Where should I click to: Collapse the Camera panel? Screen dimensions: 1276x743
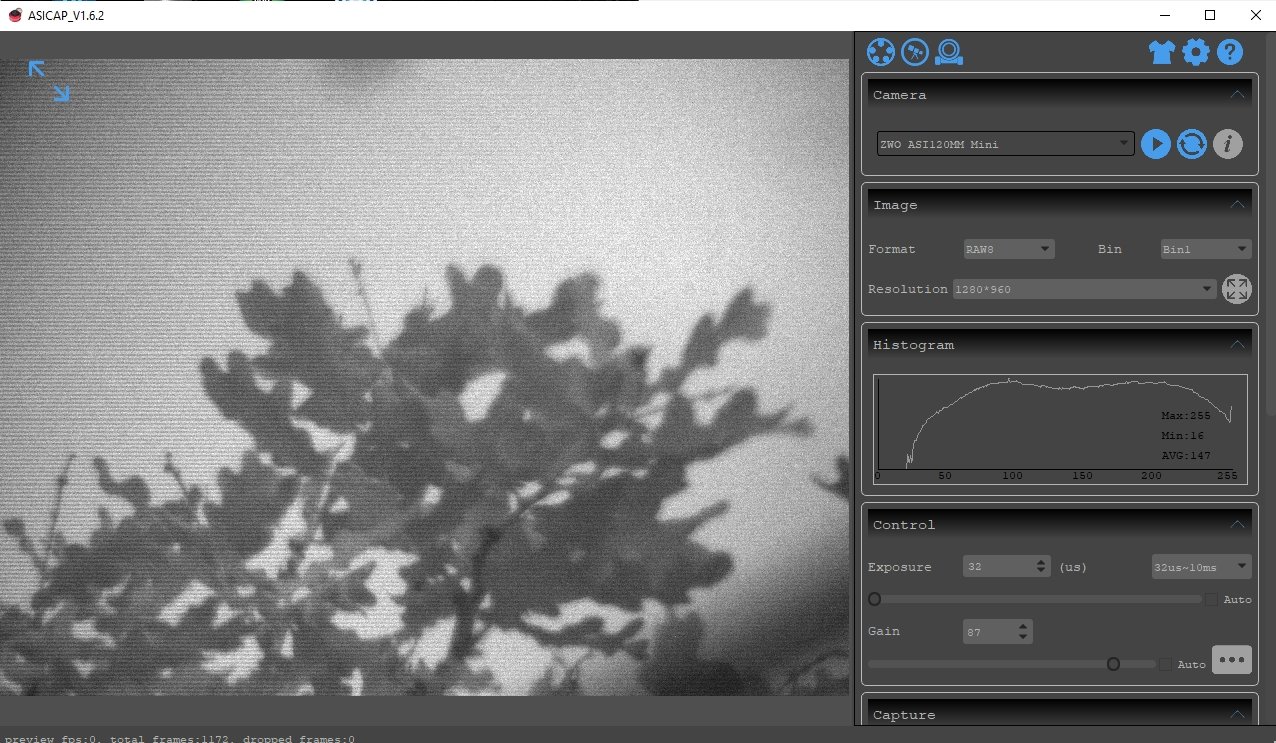[x=1237, y=95]
